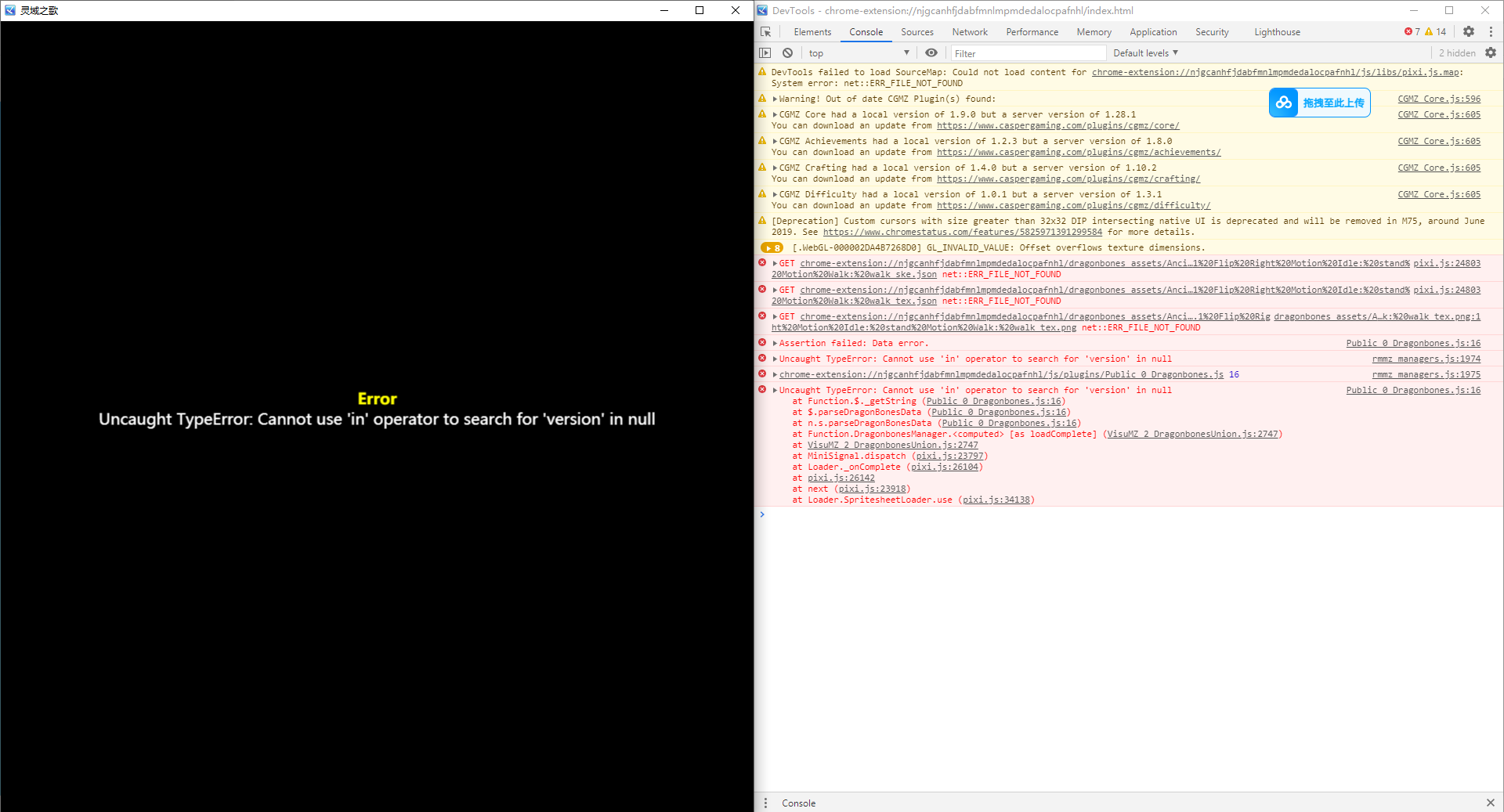Activate the inspect element picker icon
Viewport: 1504px width, 812px height.
pyautogui.click(x=766, y=32)
